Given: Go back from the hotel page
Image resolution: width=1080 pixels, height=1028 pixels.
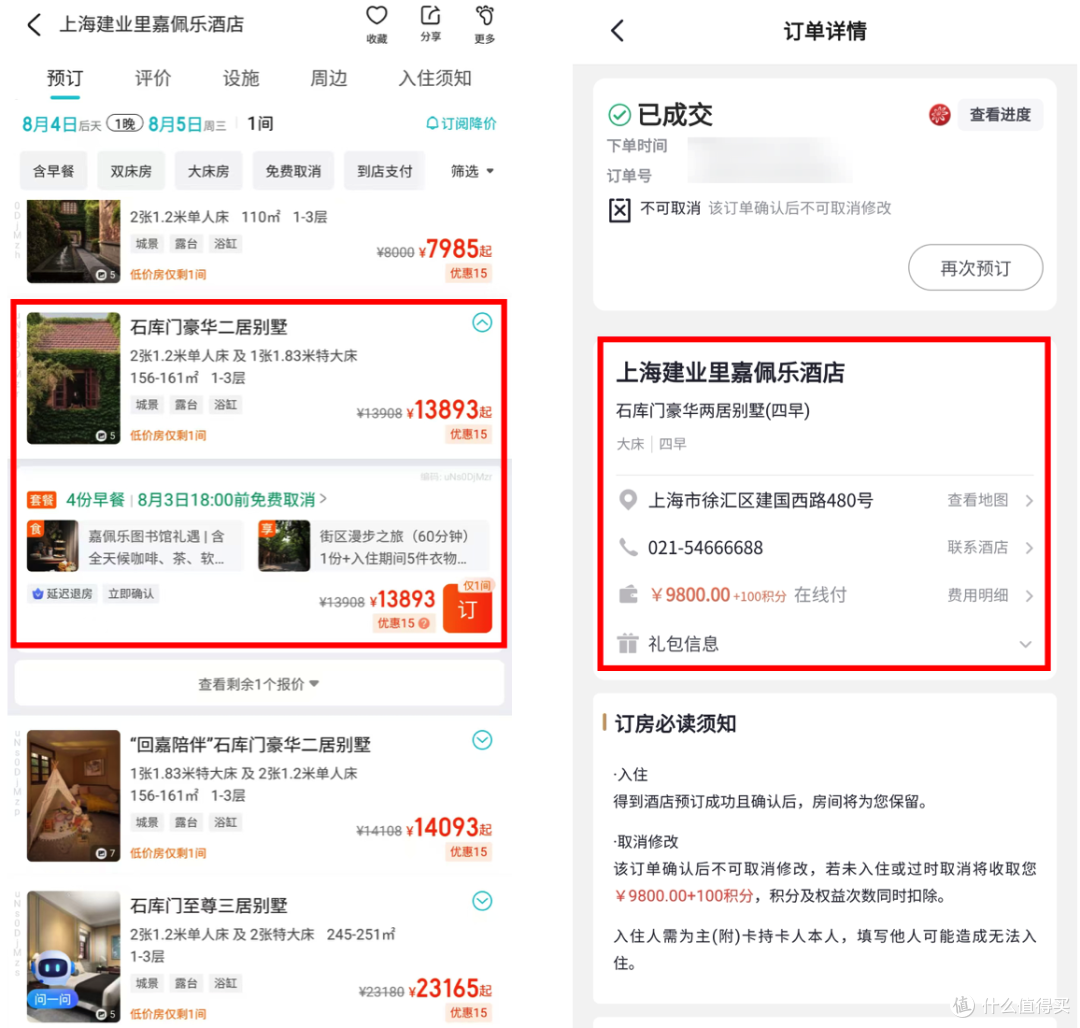Looking at the screenshot, I should click(x=34, y=25).
